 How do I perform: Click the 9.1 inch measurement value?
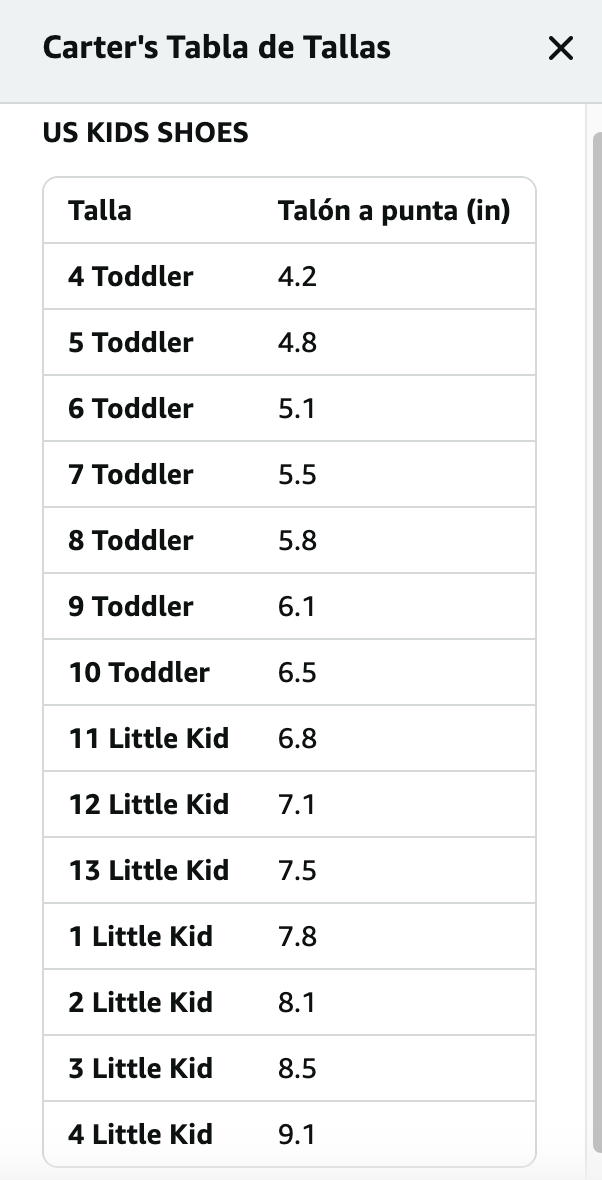[x=297, y=1135]
